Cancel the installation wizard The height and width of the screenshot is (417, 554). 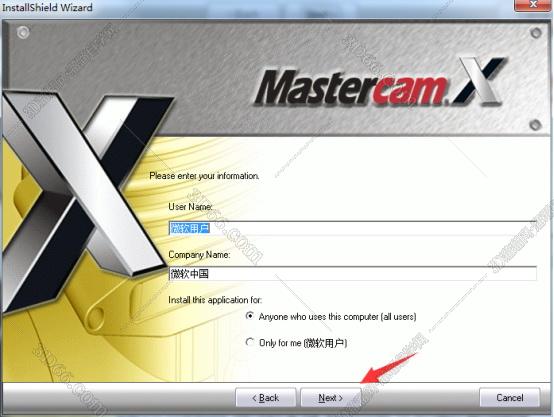click(x=509, y=398)
